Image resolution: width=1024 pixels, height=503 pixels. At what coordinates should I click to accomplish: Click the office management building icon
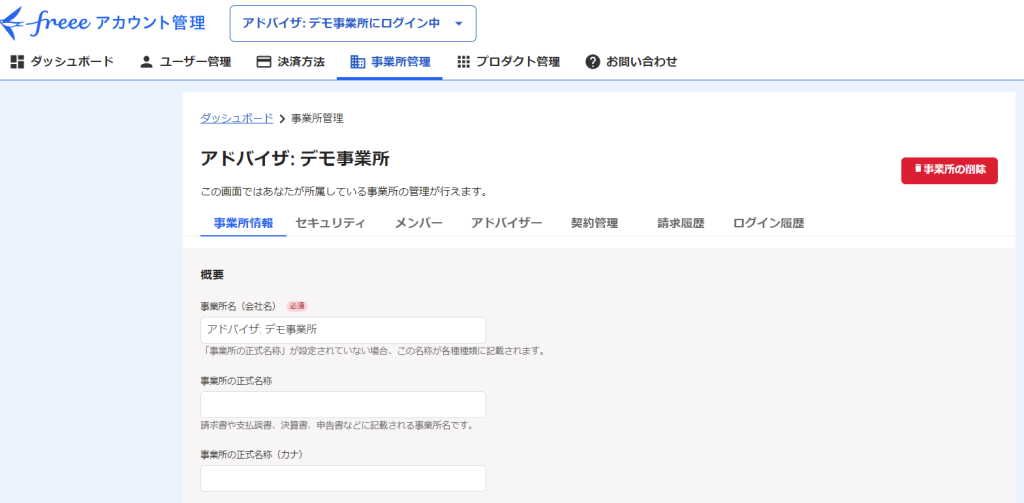[357, 62]
